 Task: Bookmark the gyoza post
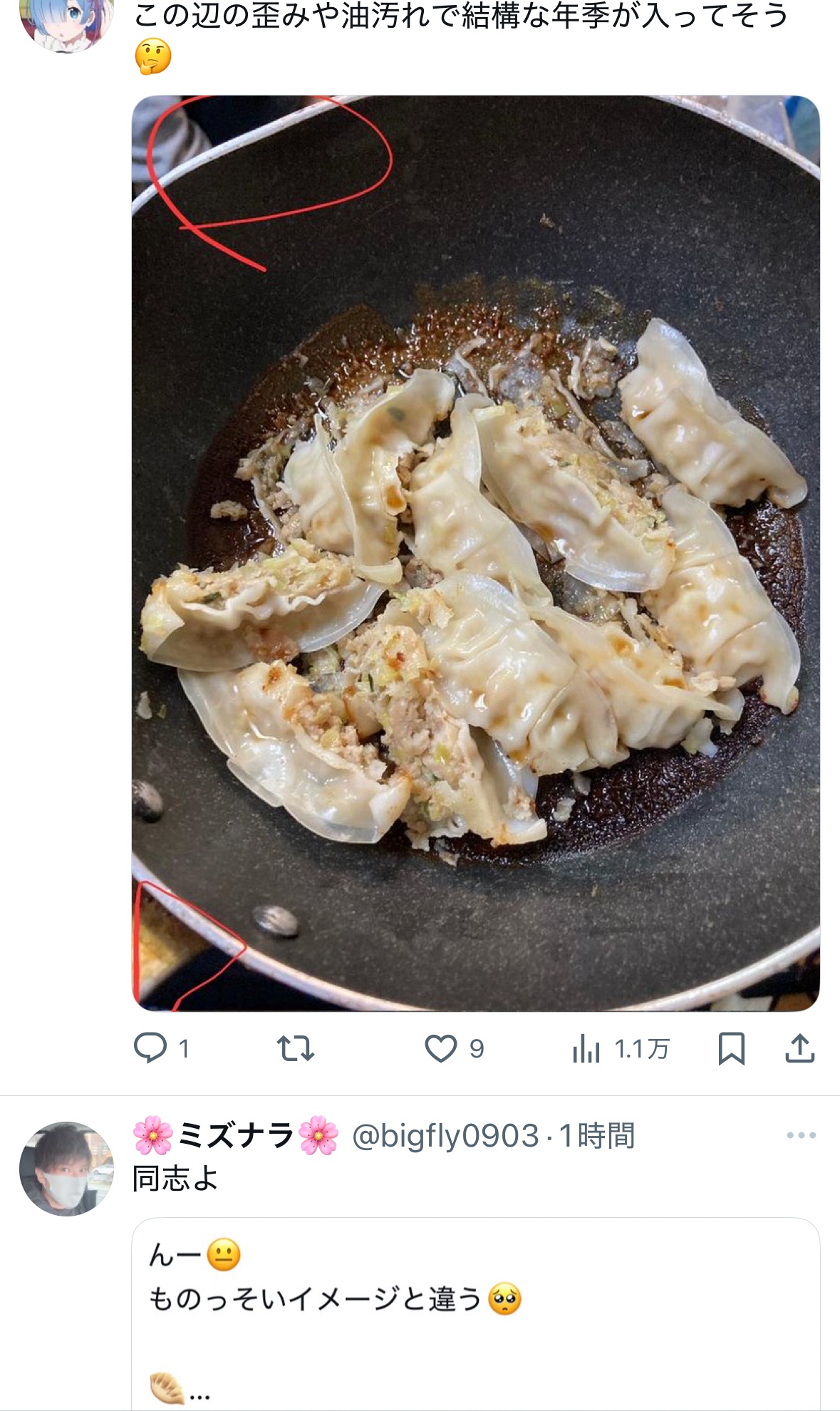tap(731, 1049)
